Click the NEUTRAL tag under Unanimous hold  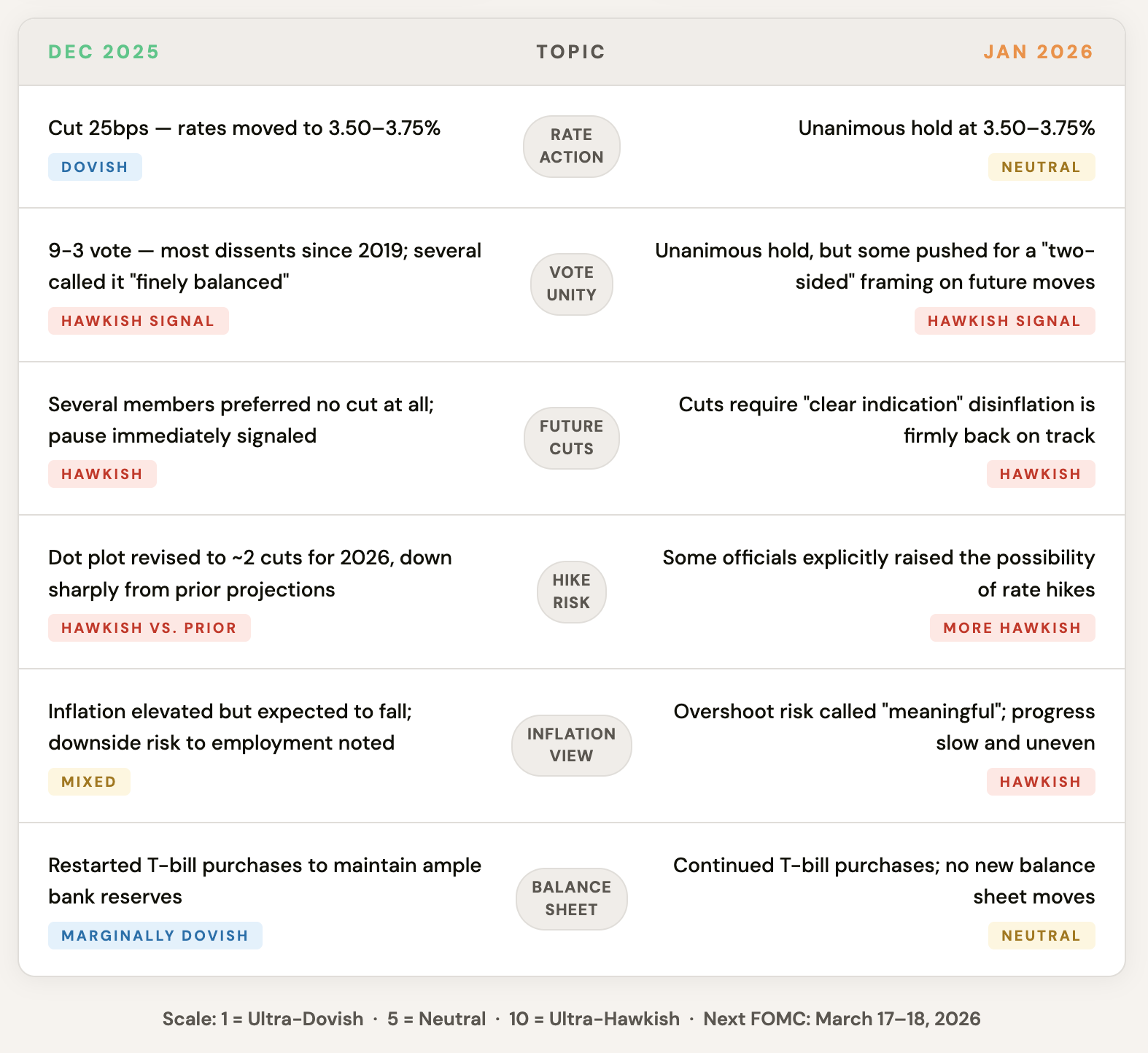[1041, 167]
